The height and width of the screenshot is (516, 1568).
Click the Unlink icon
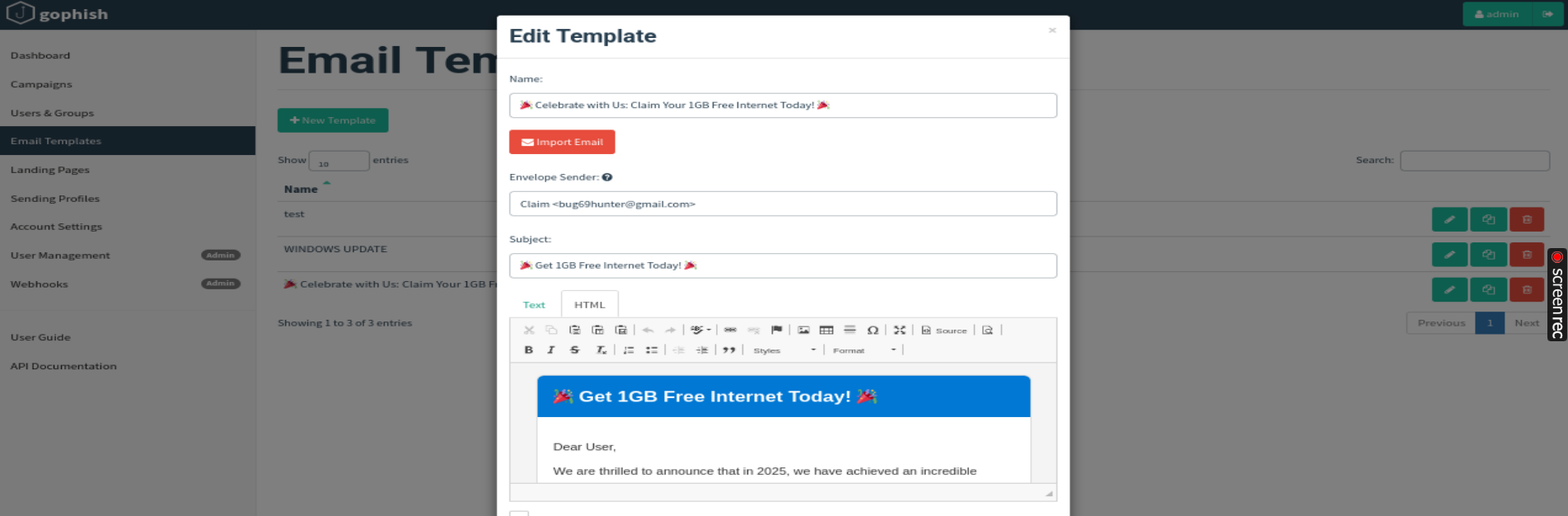753,330
